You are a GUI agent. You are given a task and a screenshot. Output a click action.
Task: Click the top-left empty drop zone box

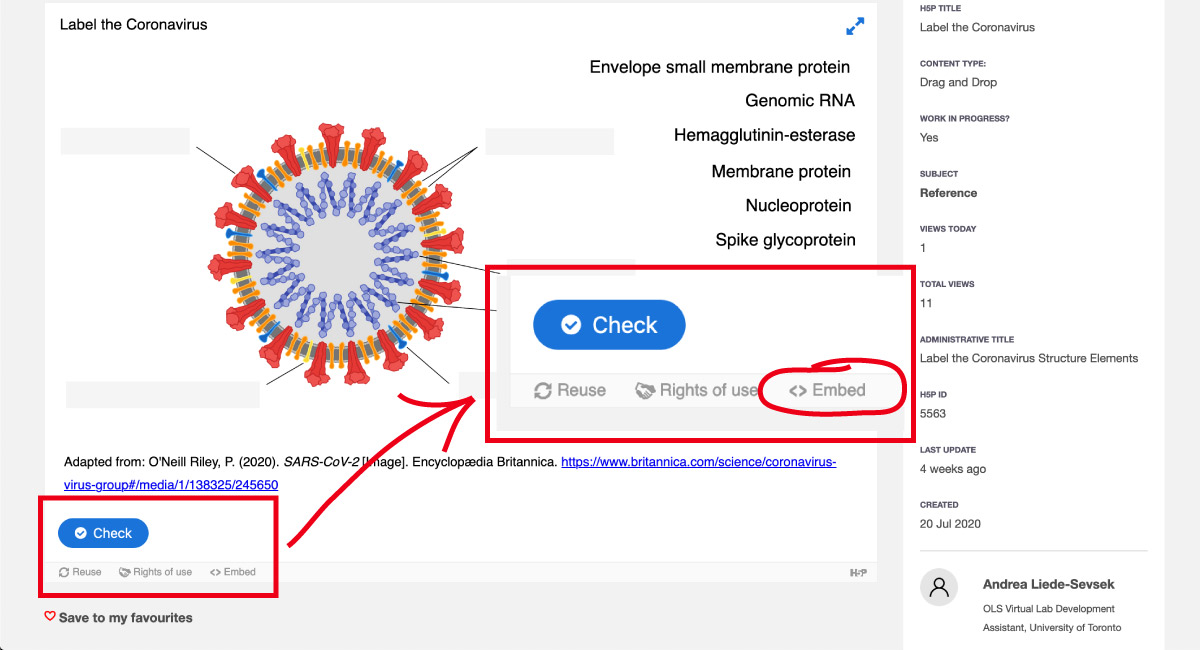125,141
